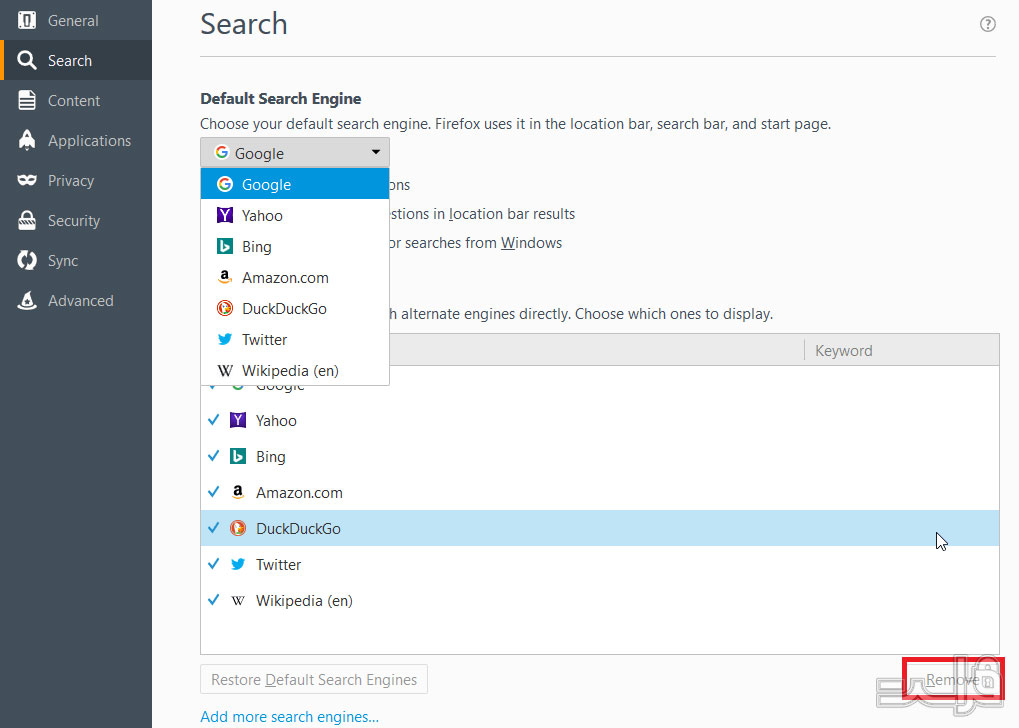Open the help question mark icon
Viewport: 1019px width, 728px height.
point(987,24)
